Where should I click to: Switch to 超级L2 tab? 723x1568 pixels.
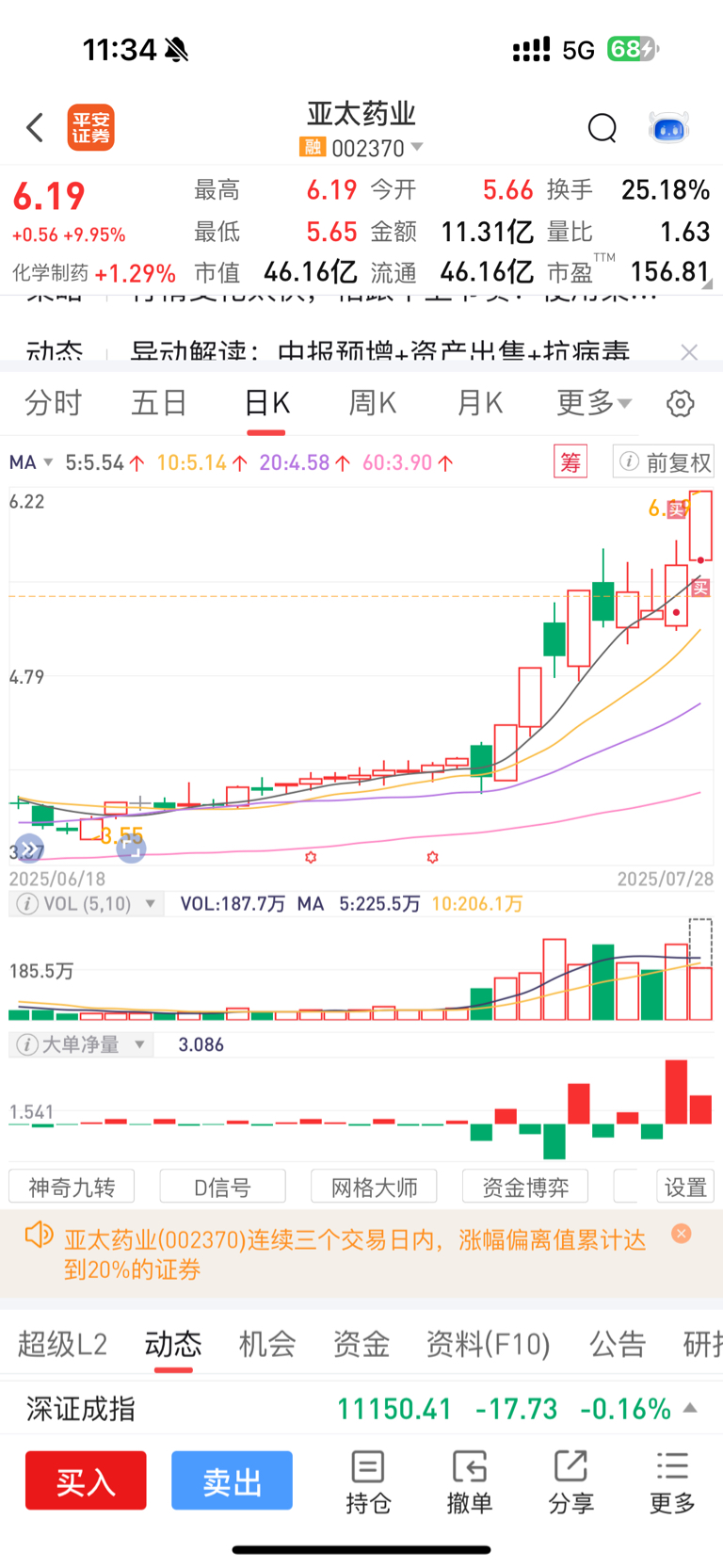click(62, 1344)
